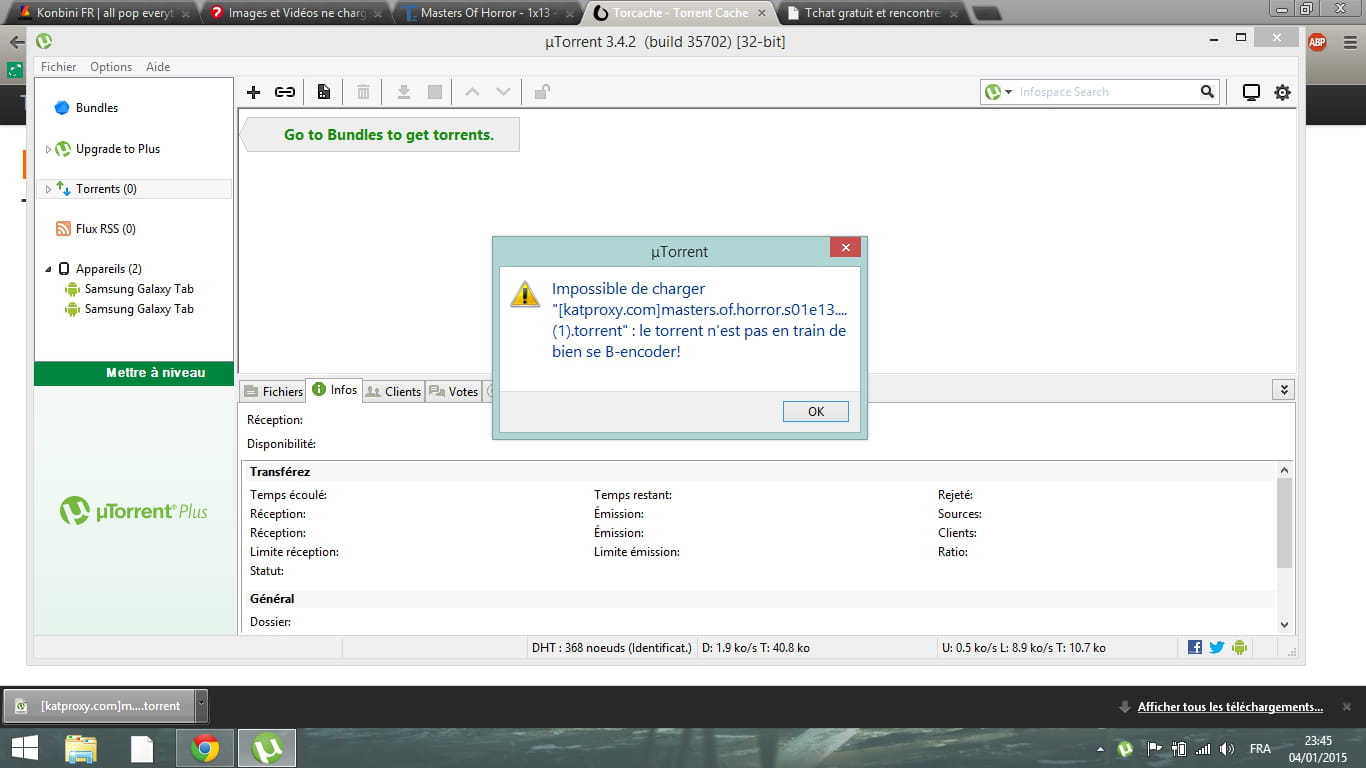Expand the Upgrade to Plus arrow
This screenshot has width=1366, height=768.
pyautogui.click(x=48, y=149)
